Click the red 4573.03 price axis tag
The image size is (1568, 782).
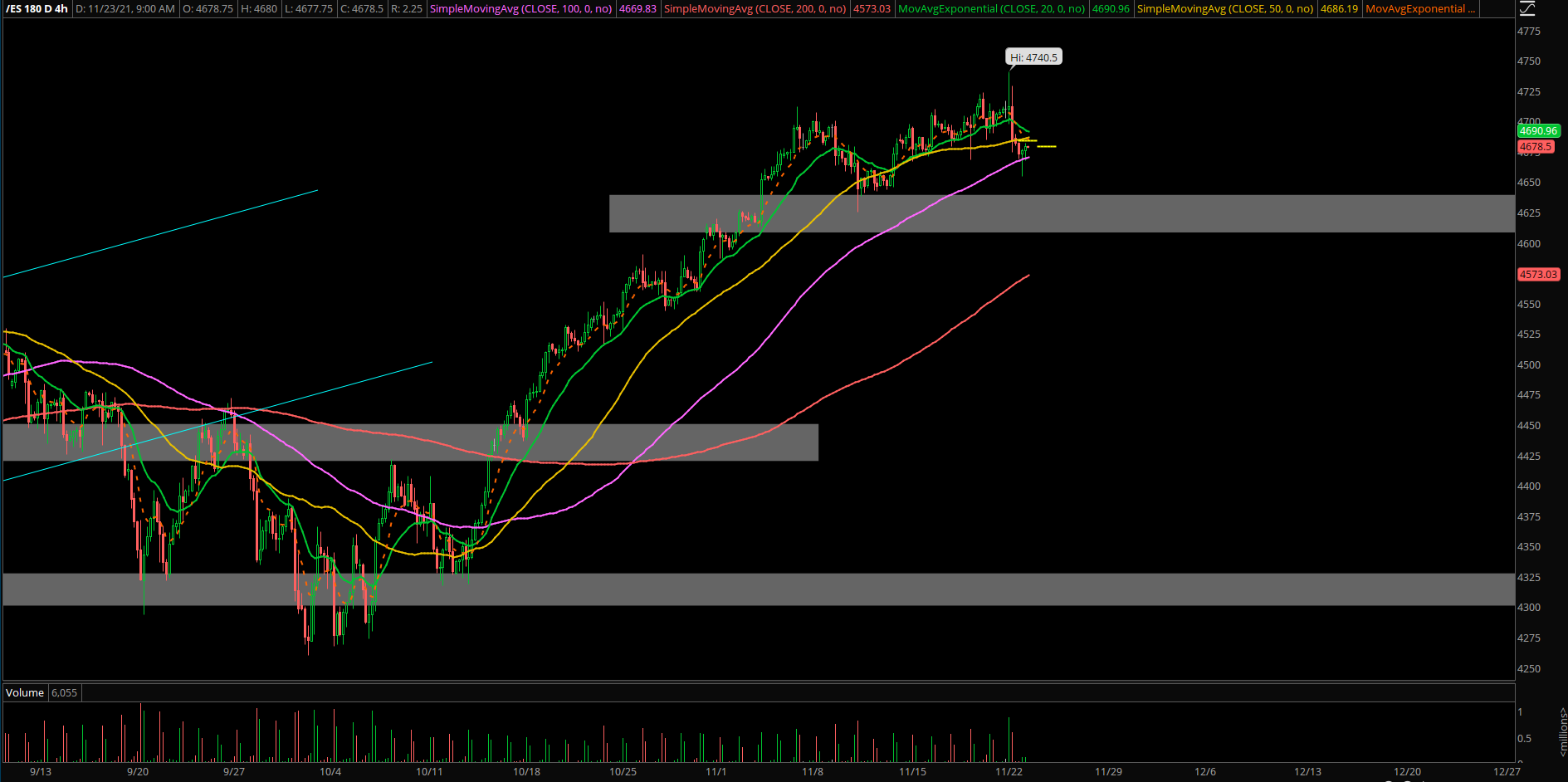click(x=1538, y=274)
